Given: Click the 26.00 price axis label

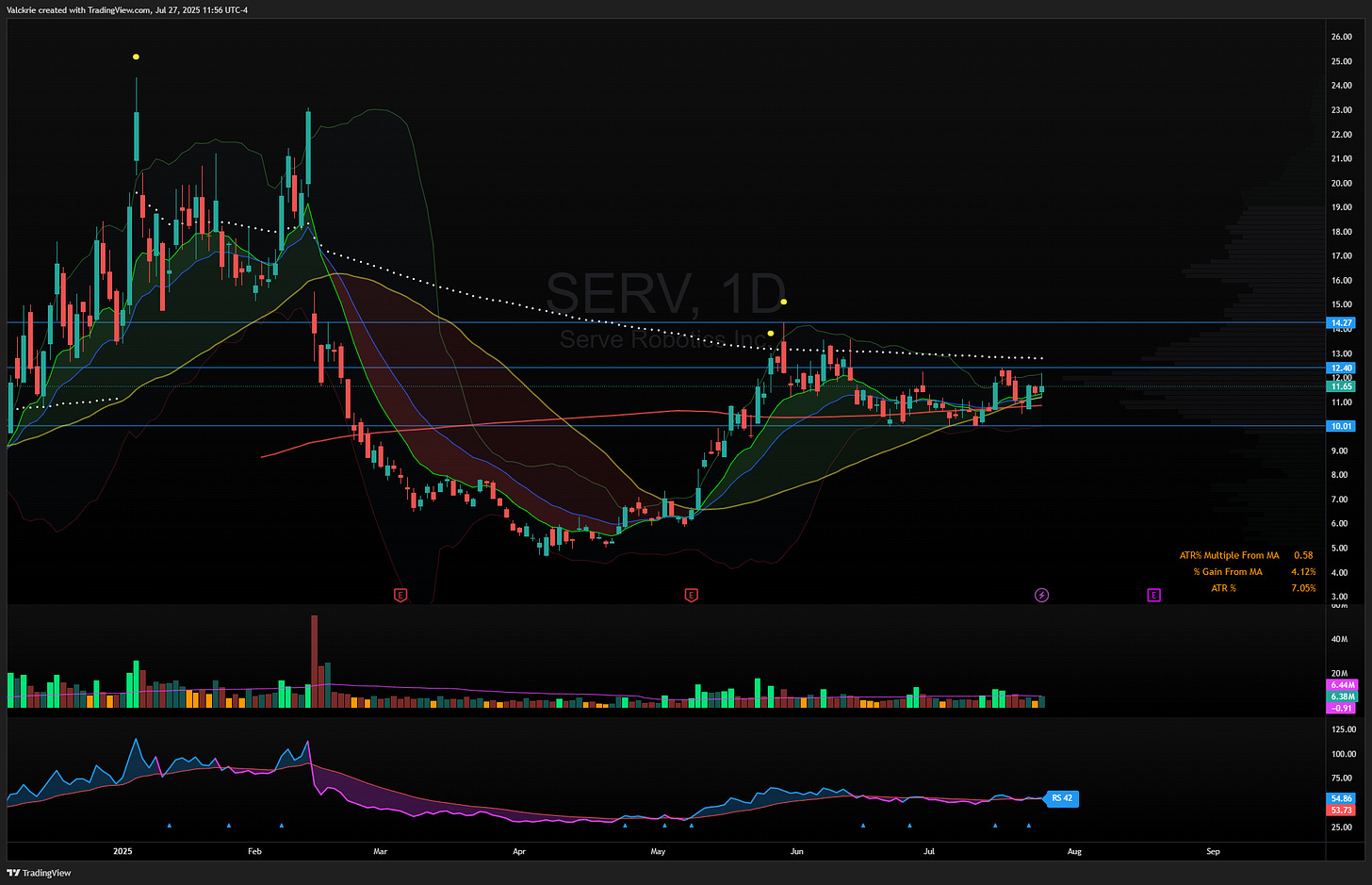Looking at the screenshot, I should 1341,37.
